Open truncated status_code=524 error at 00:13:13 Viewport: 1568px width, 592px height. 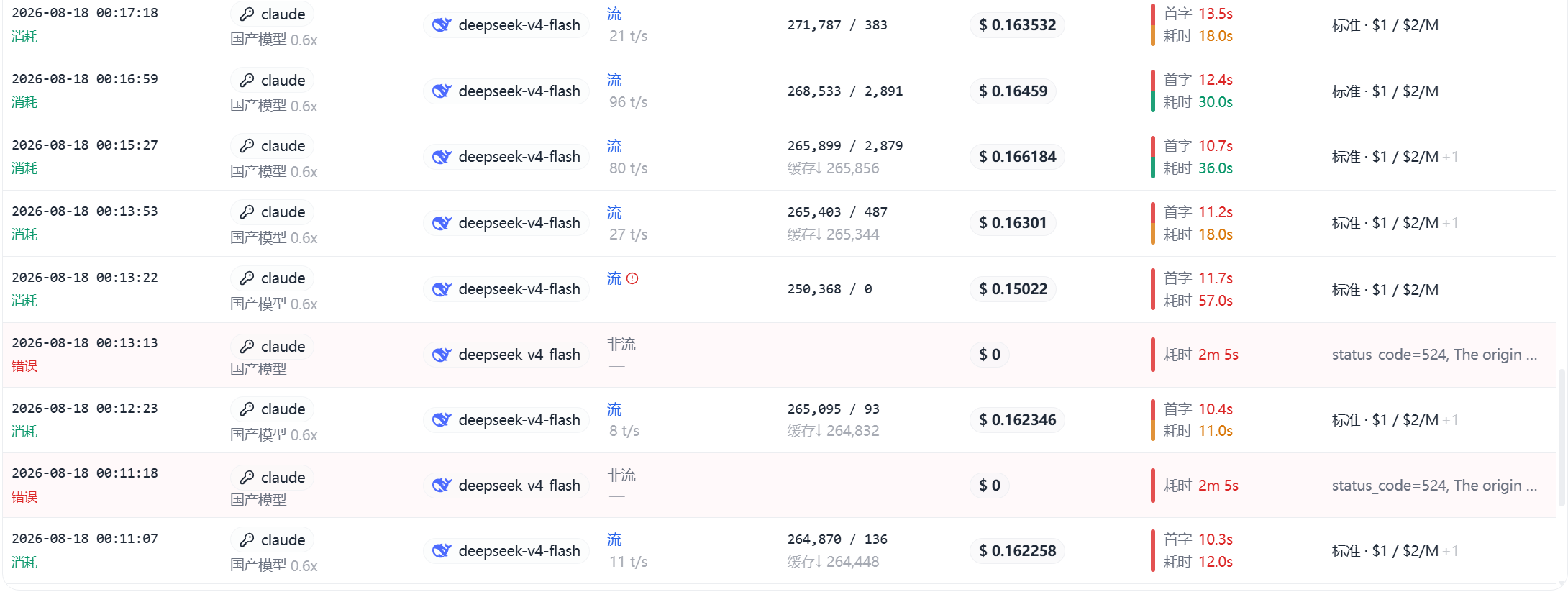pyautogui.click(x=1434, y=355)
